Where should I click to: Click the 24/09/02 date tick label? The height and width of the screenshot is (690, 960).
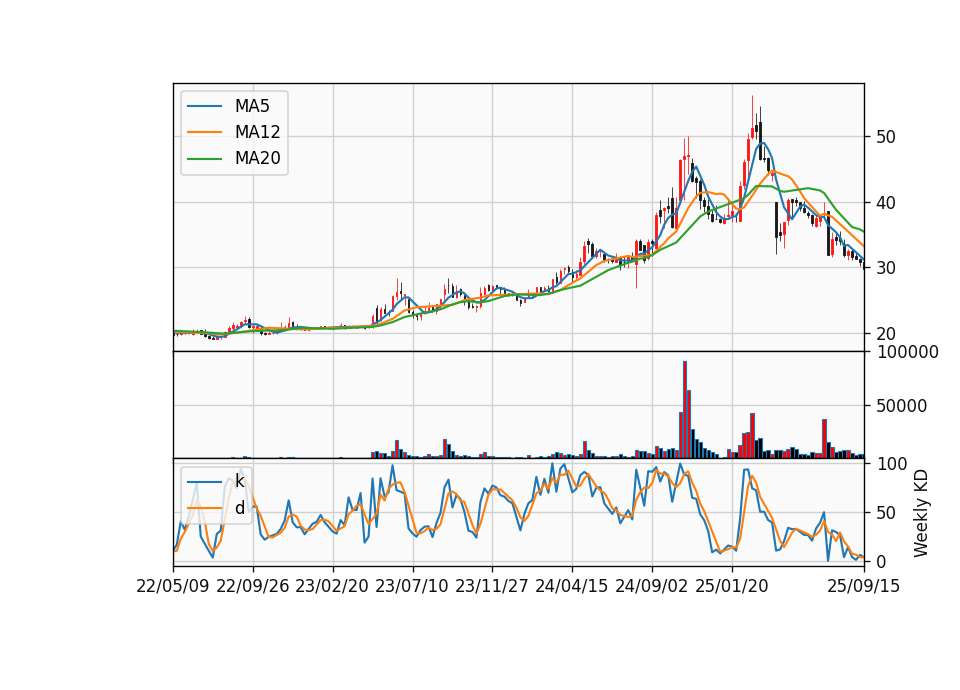(x=651, y=586)
